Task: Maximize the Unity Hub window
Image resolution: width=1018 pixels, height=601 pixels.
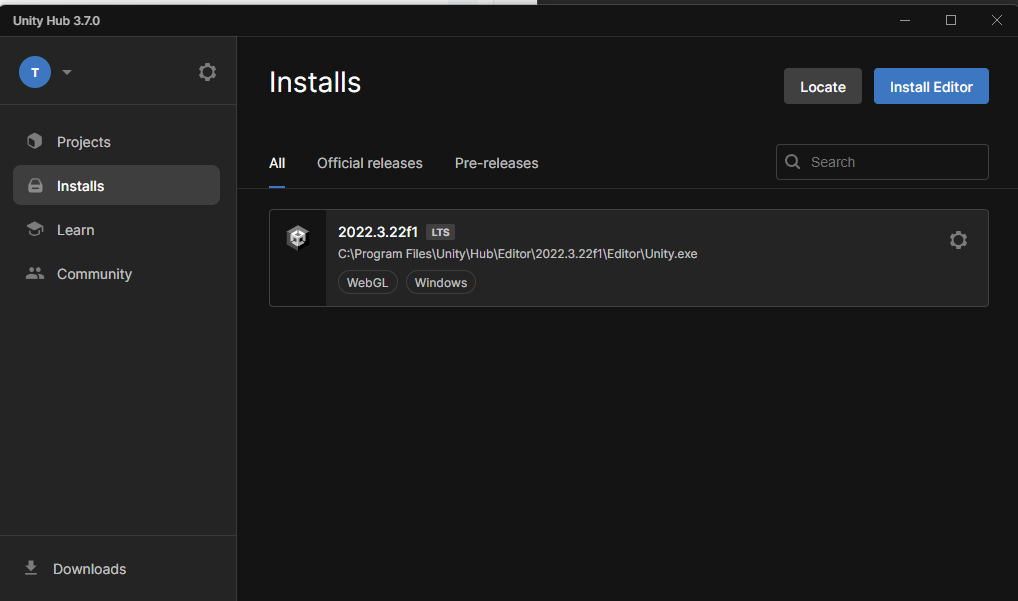Action: point(950,20)
